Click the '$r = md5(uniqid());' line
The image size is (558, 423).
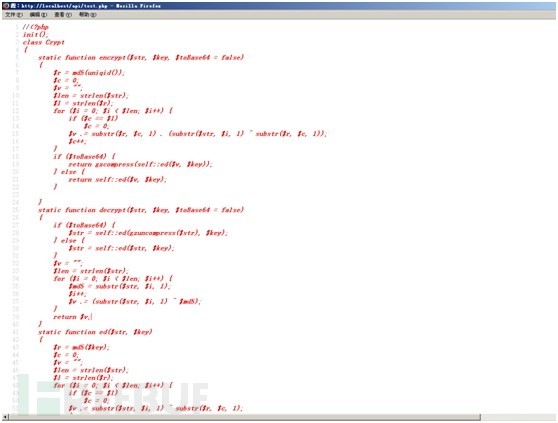[x=89, y=73]
